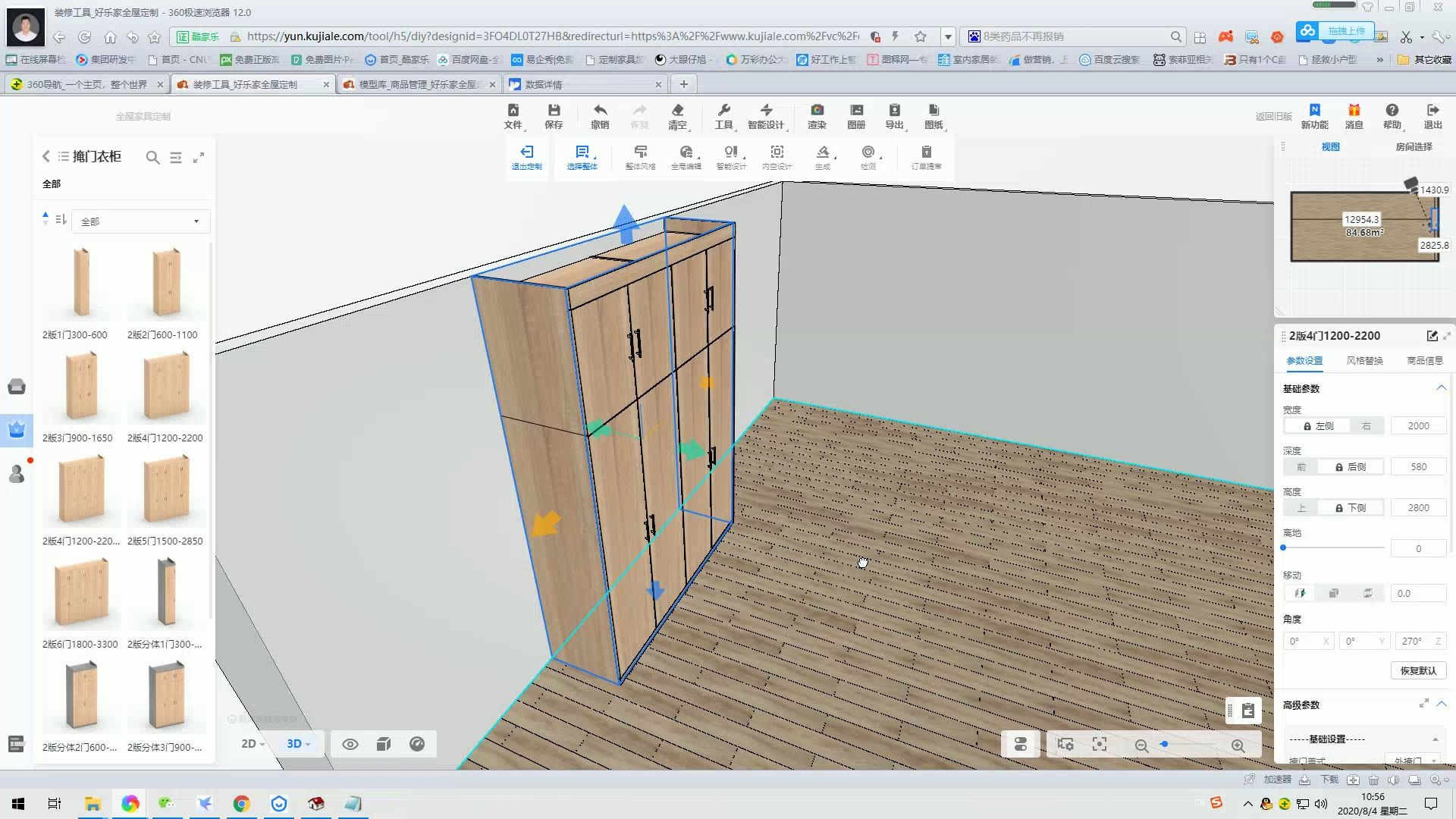Click the 导出 (Export) icon
1456x819 pixels.
coord(895,117)
